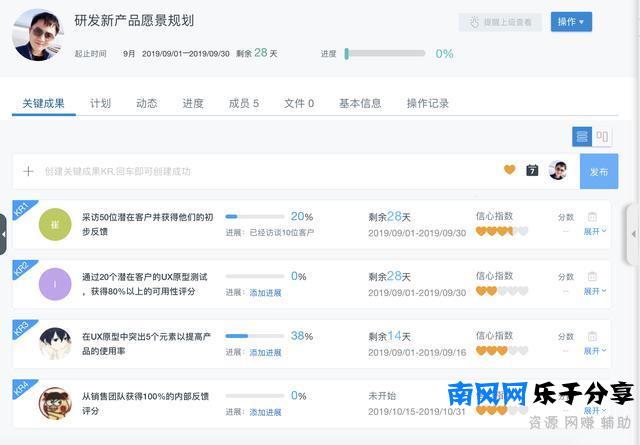The width and height of the screenshot is (640, 445).
Task: Click the KR3 confidence hearts rating
Action: (x=502, y=351)
